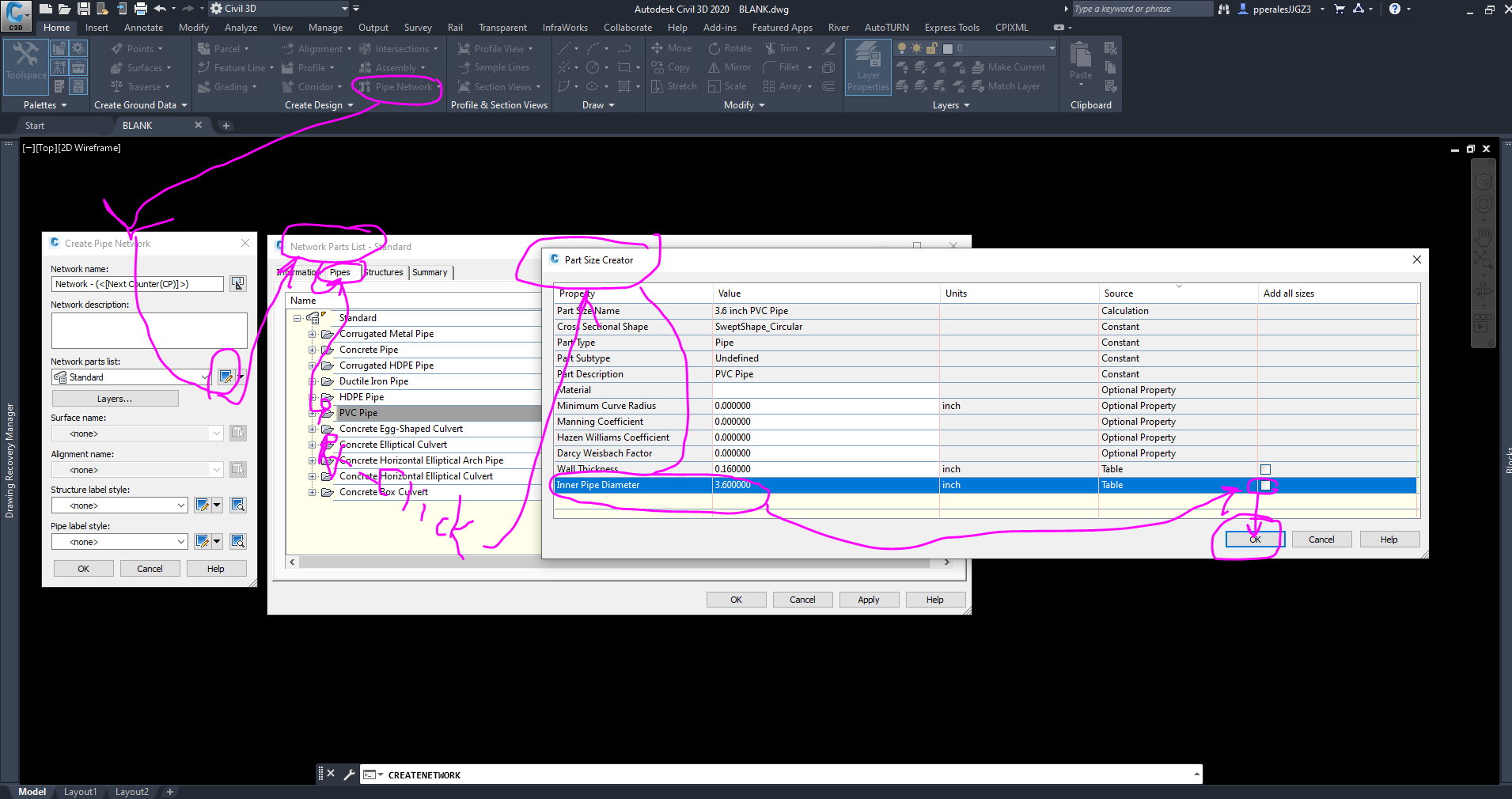Viewport: 1512px width, 799px height.
Task: Click Make Current layer tool
Action: pos(1009,67)
